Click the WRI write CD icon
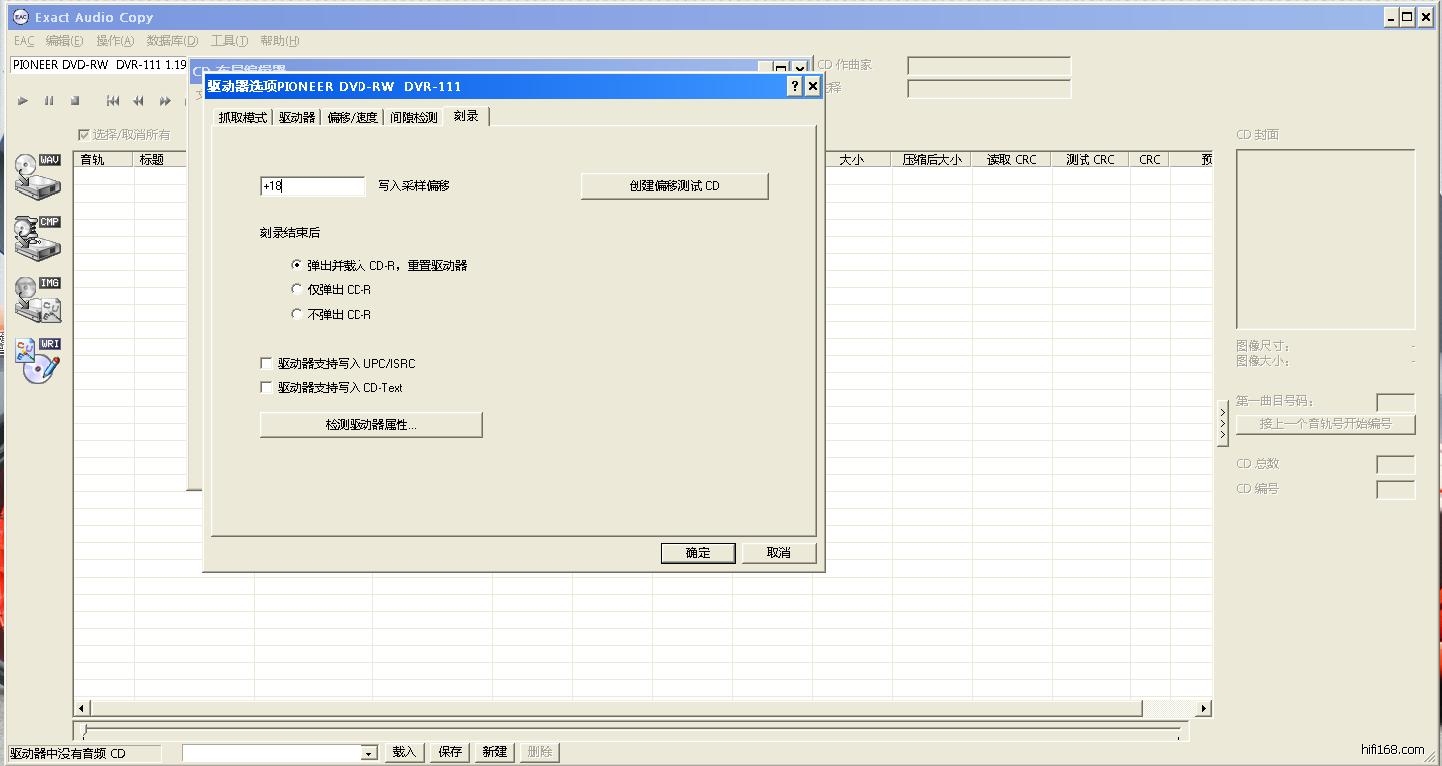 pos(38,360)
